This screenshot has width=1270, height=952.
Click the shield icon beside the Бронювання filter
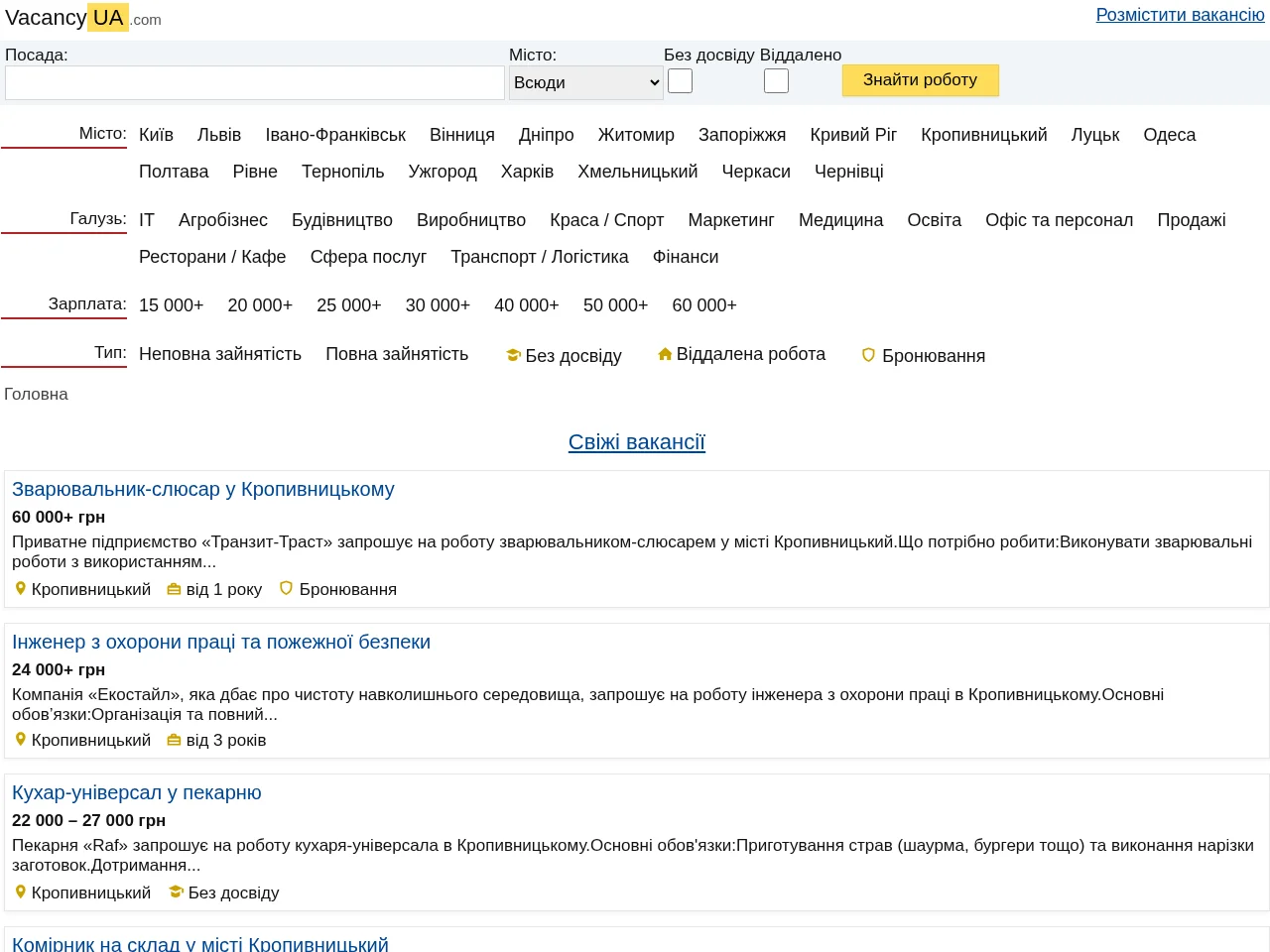coord(868,355)
